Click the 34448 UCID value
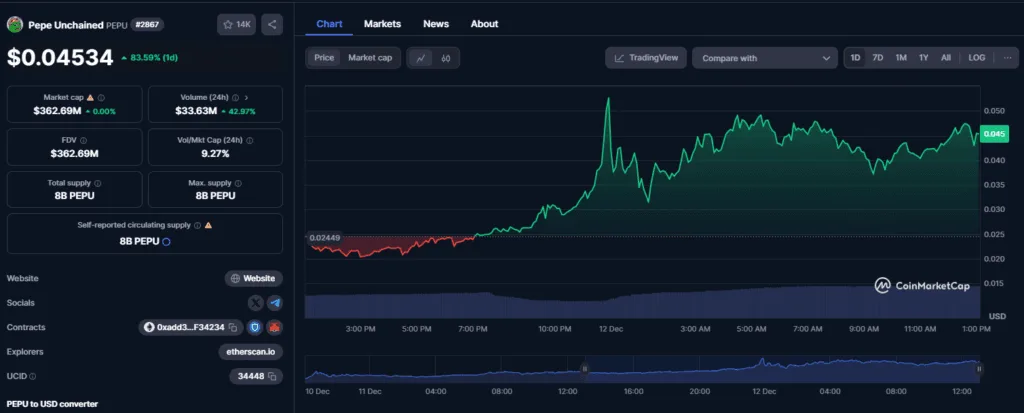1024x413 pixels. (x=251, y=376)
